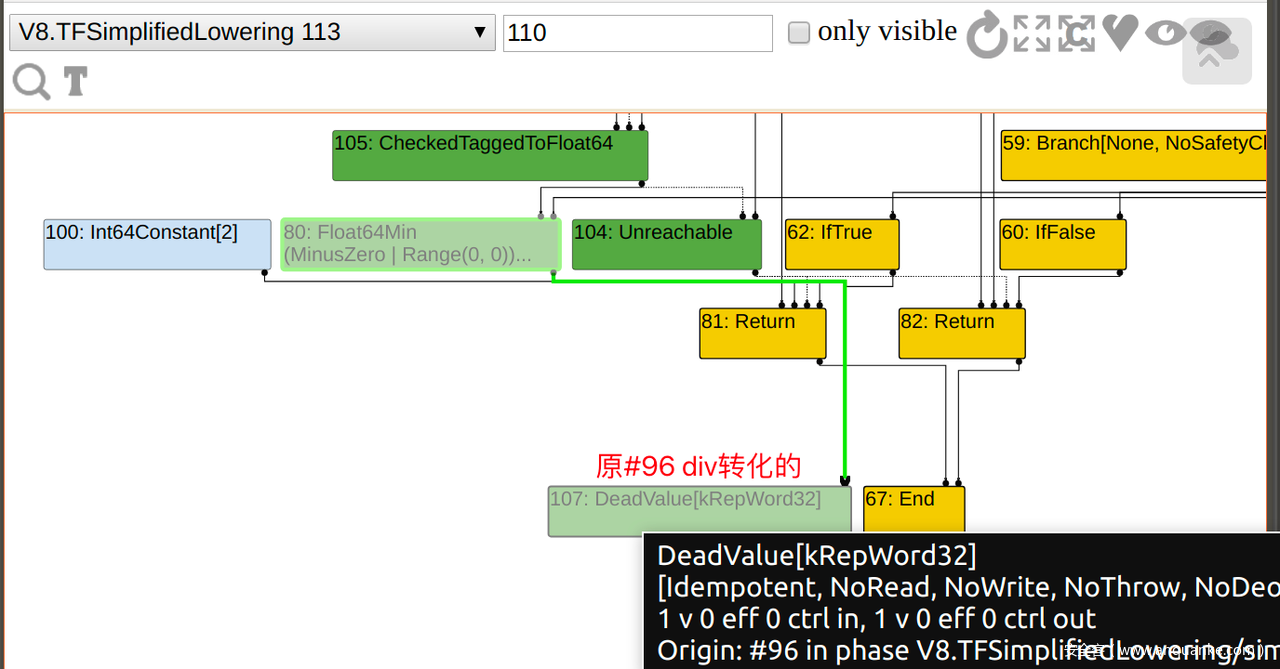Select the 62: IfTrue control node
This screenshot has height=669, width=1280.
click(842, 244)
